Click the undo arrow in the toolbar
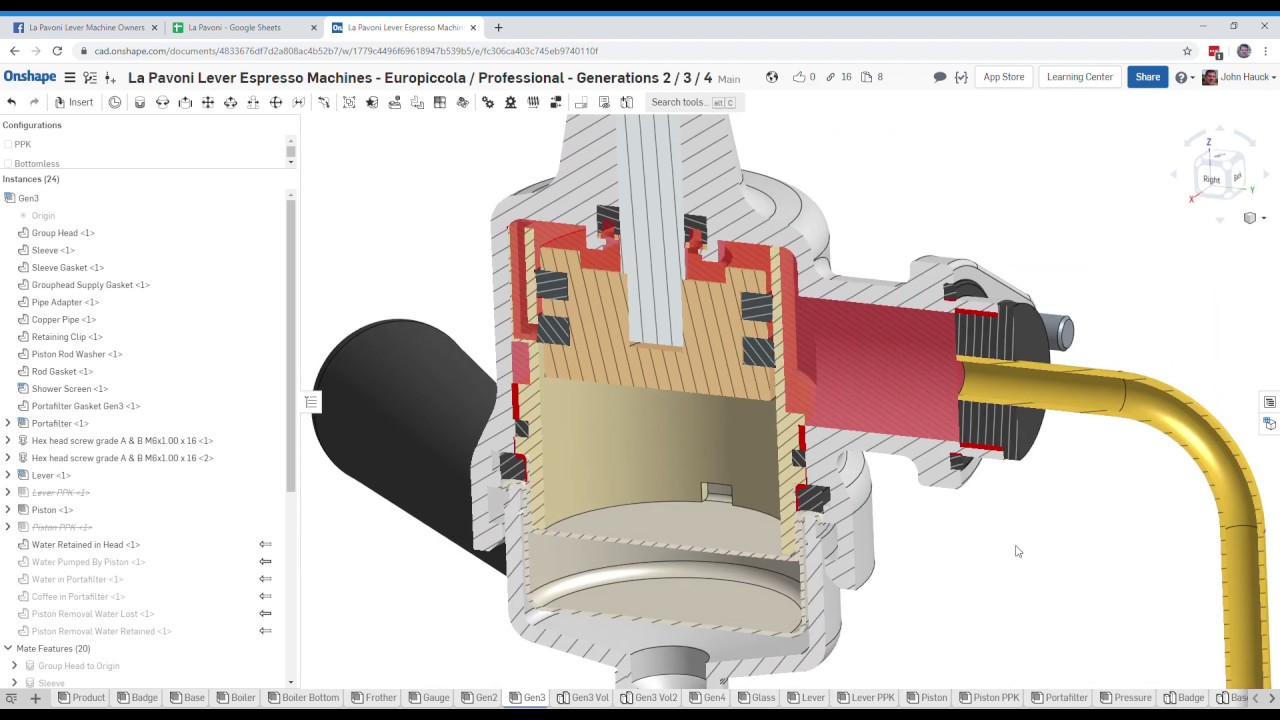 (x=11, y=102)
